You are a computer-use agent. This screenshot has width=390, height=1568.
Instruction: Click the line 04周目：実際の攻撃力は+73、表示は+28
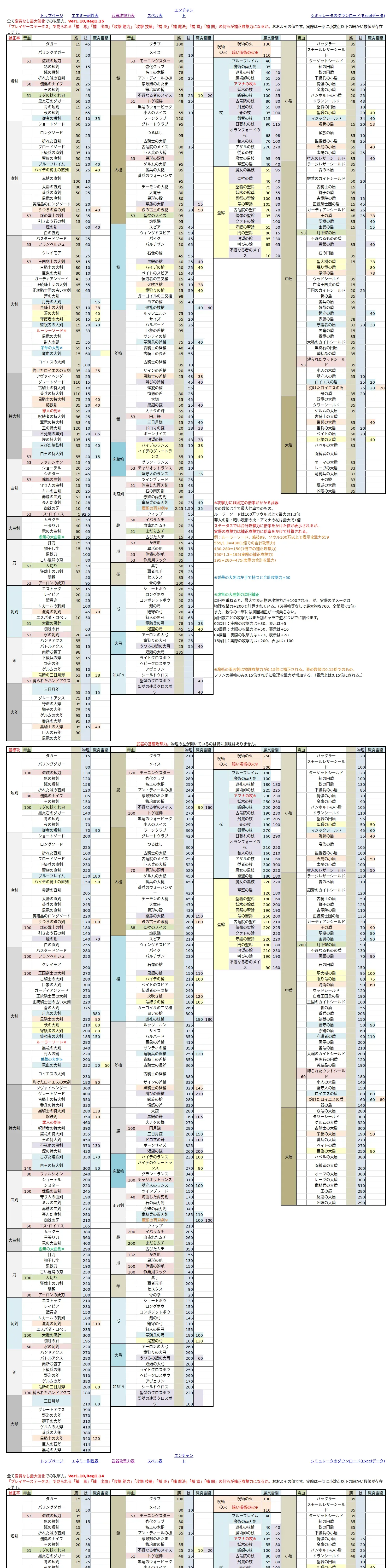click(x=251, y=635)
